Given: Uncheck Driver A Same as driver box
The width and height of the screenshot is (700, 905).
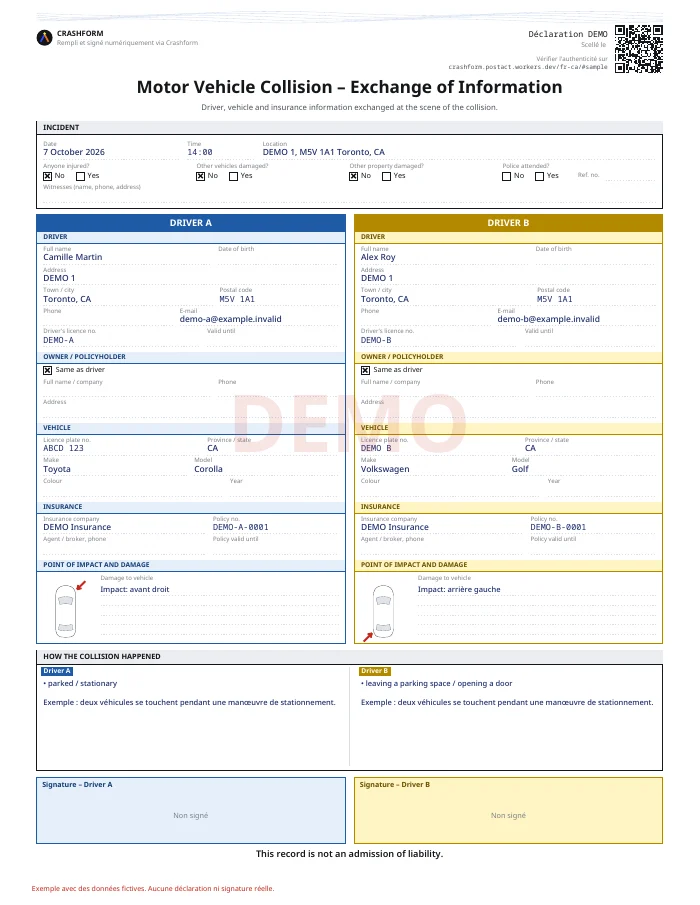Looking at the screenshot, I should coord(47,370).
